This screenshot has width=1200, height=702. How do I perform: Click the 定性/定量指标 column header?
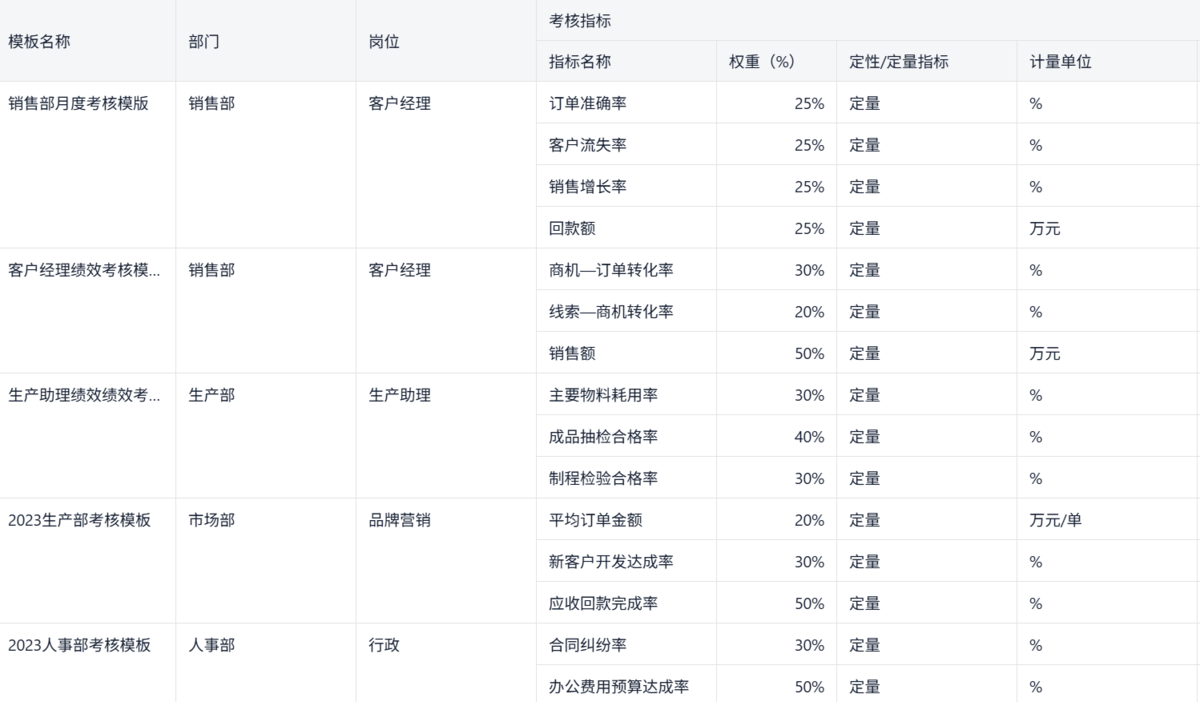click(899, 62)
